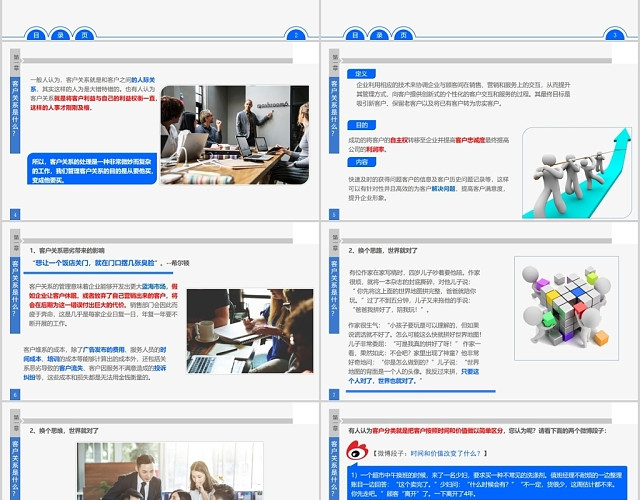Open the business team photo with man in suit
This screenshot has width=640, height=500.
pyautogui.click(x=170, y=471)
